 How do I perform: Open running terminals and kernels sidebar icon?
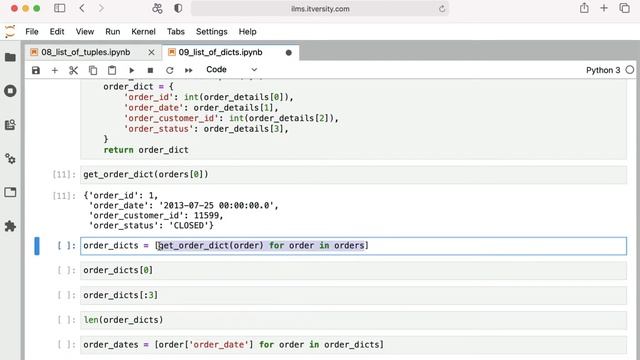point(10,91)
